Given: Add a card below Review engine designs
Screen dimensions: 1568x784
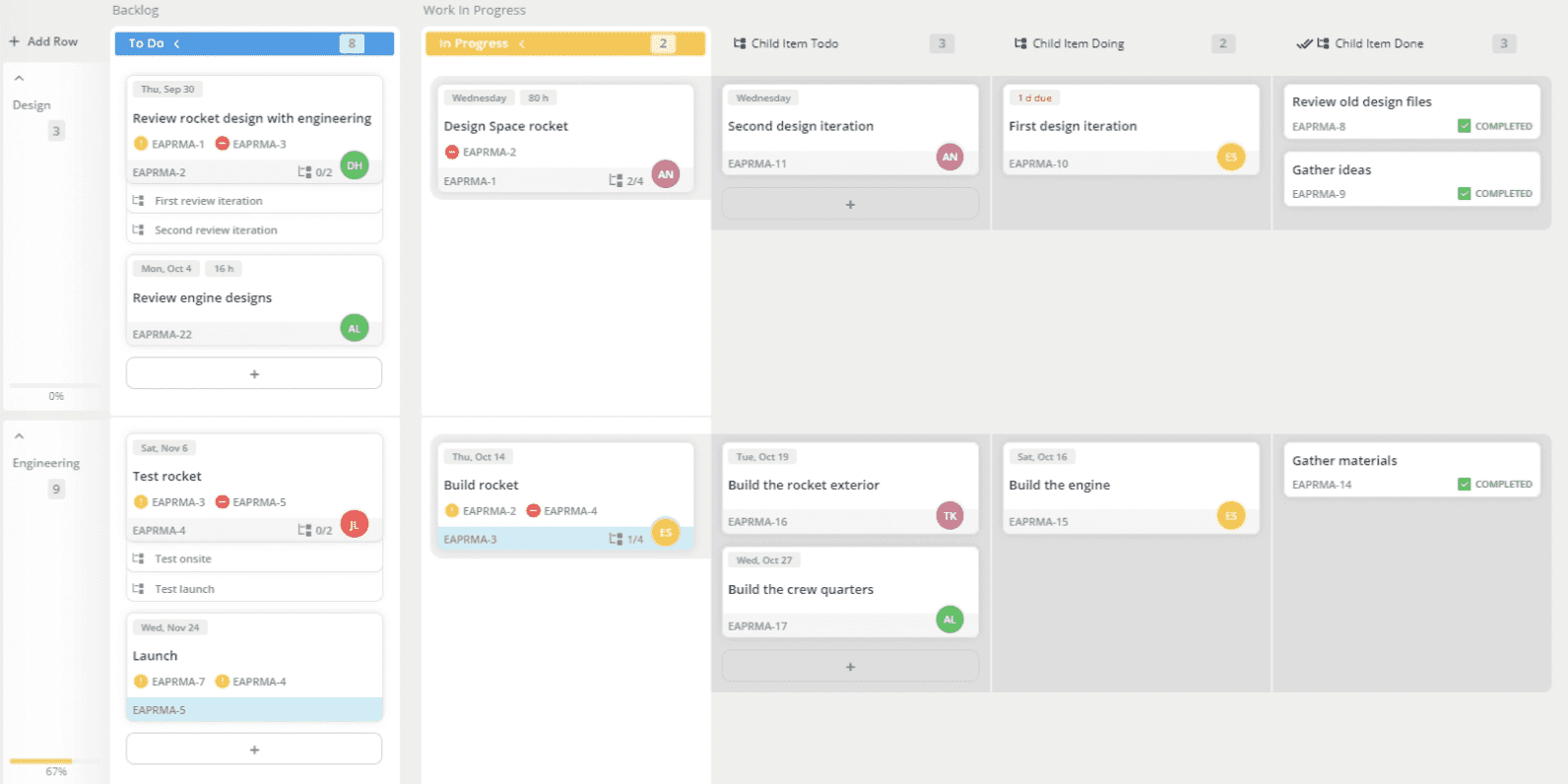Looking at the screenshot, I should tap(254, 374).
